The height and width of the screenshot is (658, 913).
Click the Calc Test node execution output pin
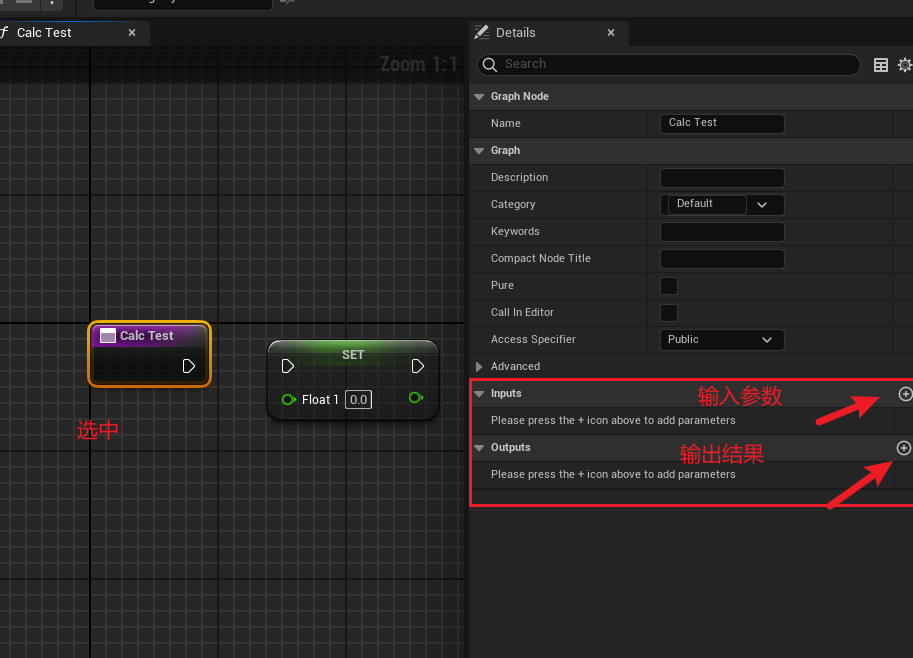[x=189, y=366]
